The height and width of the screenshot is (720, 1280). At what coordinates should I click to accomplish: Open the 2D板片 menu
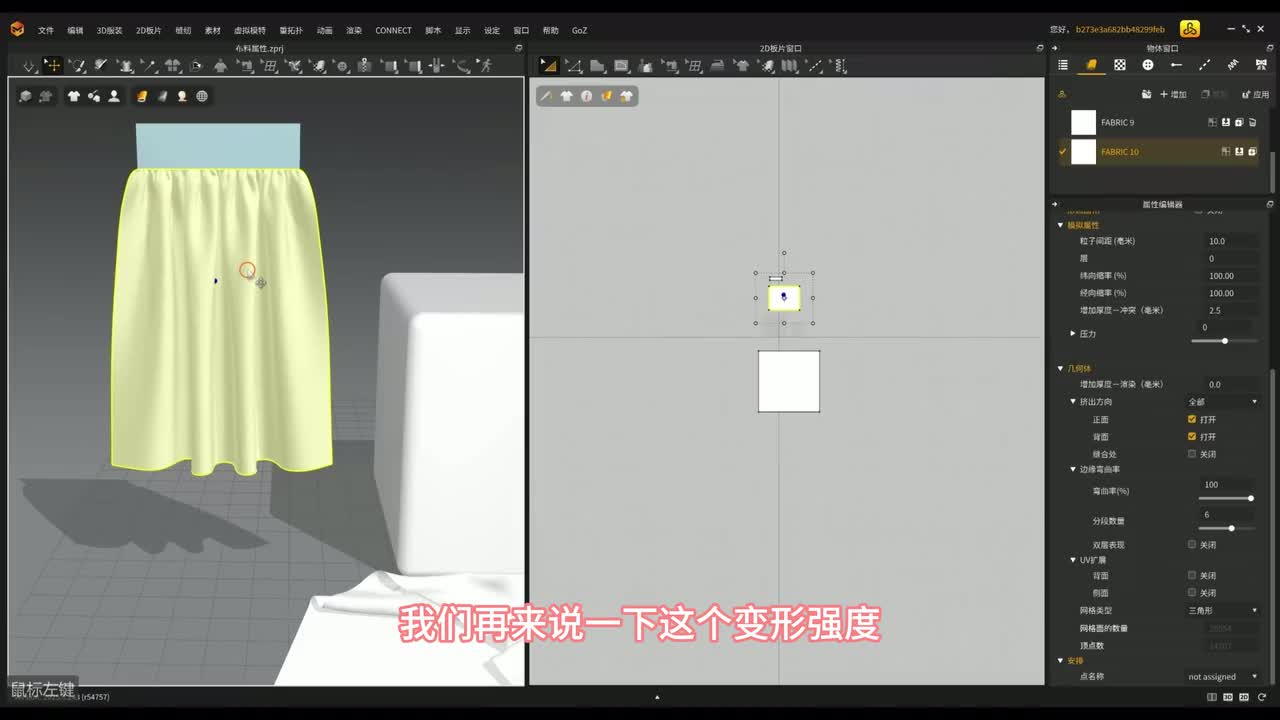coord(148,30)
